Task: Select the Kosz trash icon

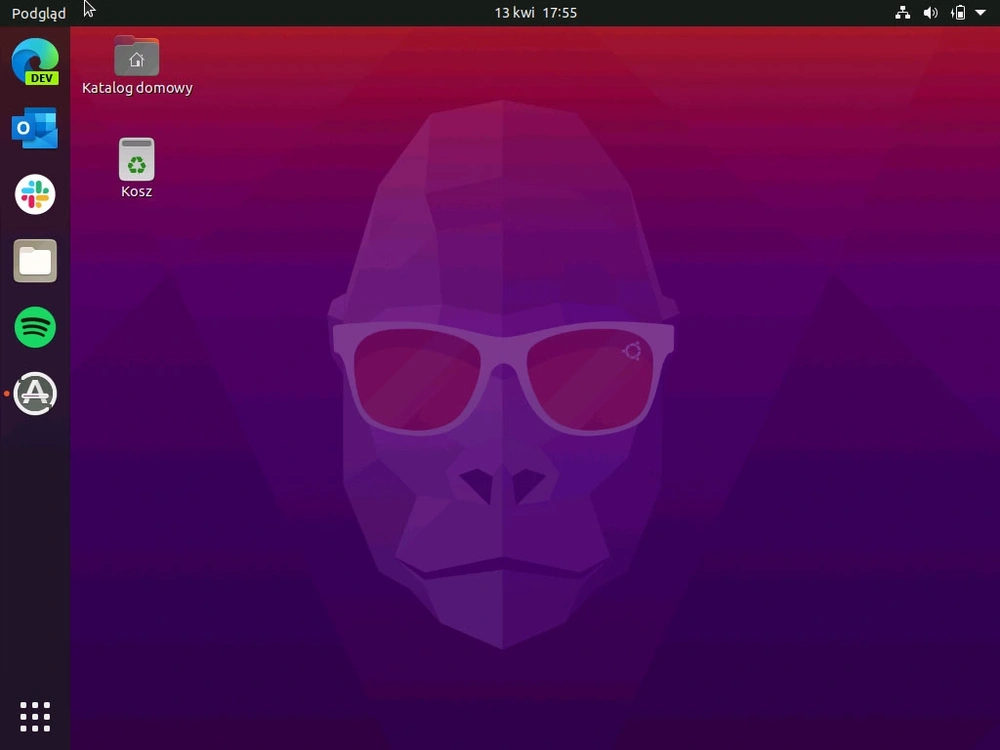Action: (136, 168)
